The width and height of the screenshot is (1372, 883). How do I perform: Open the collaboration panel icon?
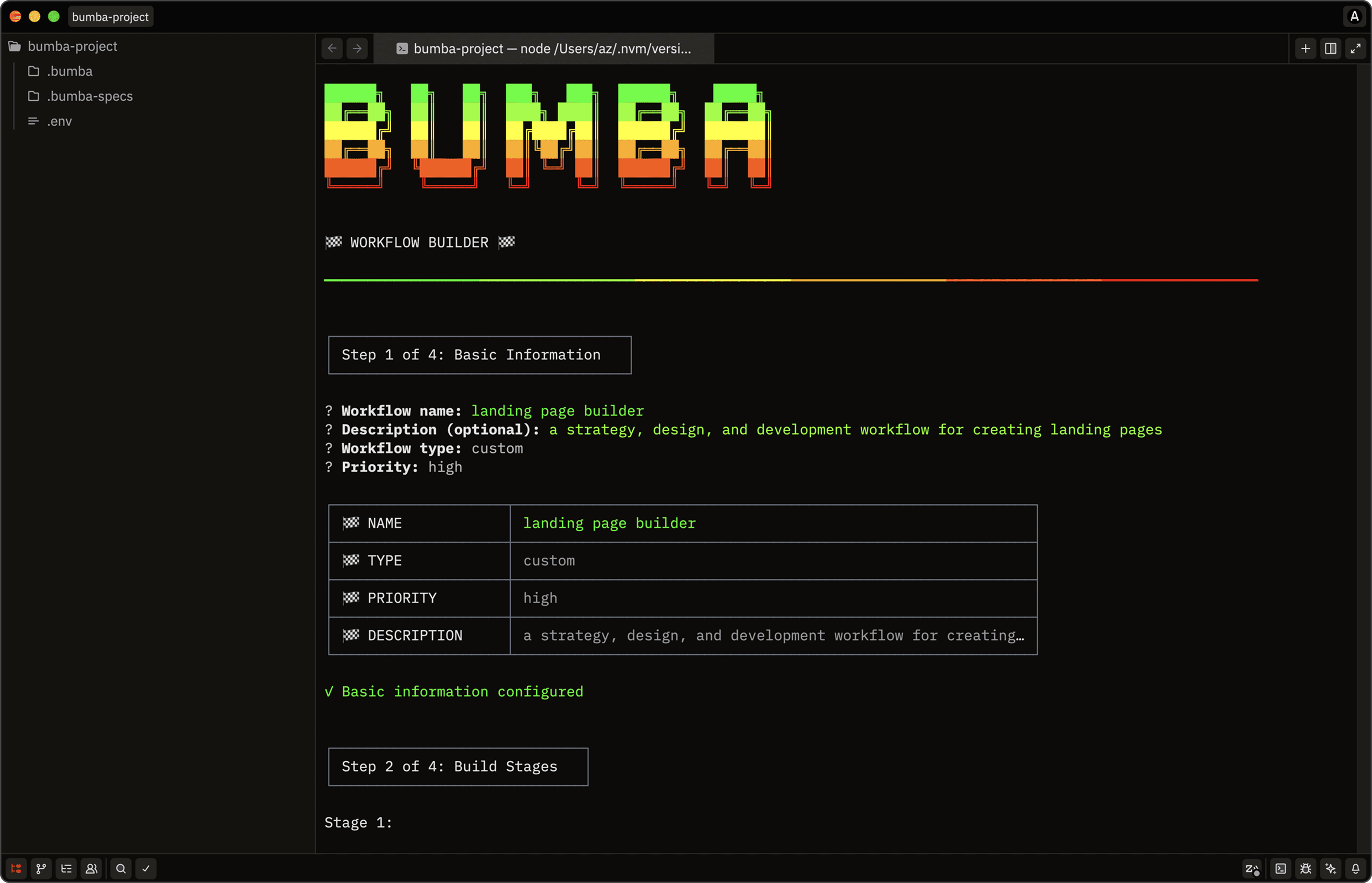92,868
